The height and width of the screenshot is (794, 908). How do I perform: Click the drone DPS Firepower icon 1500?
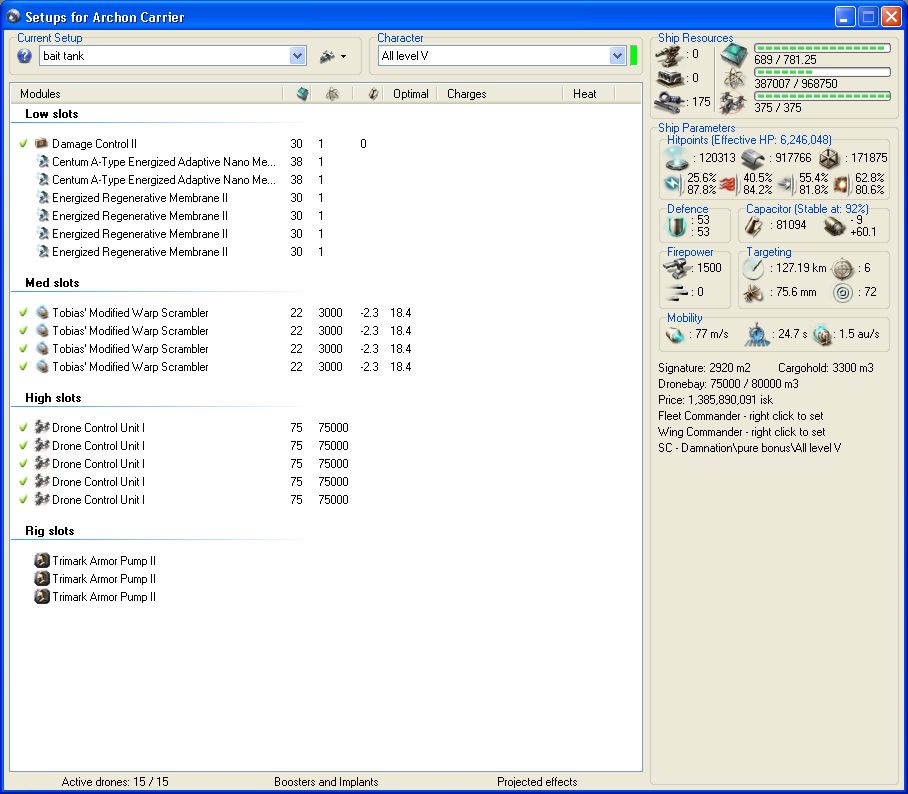coord(678,268)
